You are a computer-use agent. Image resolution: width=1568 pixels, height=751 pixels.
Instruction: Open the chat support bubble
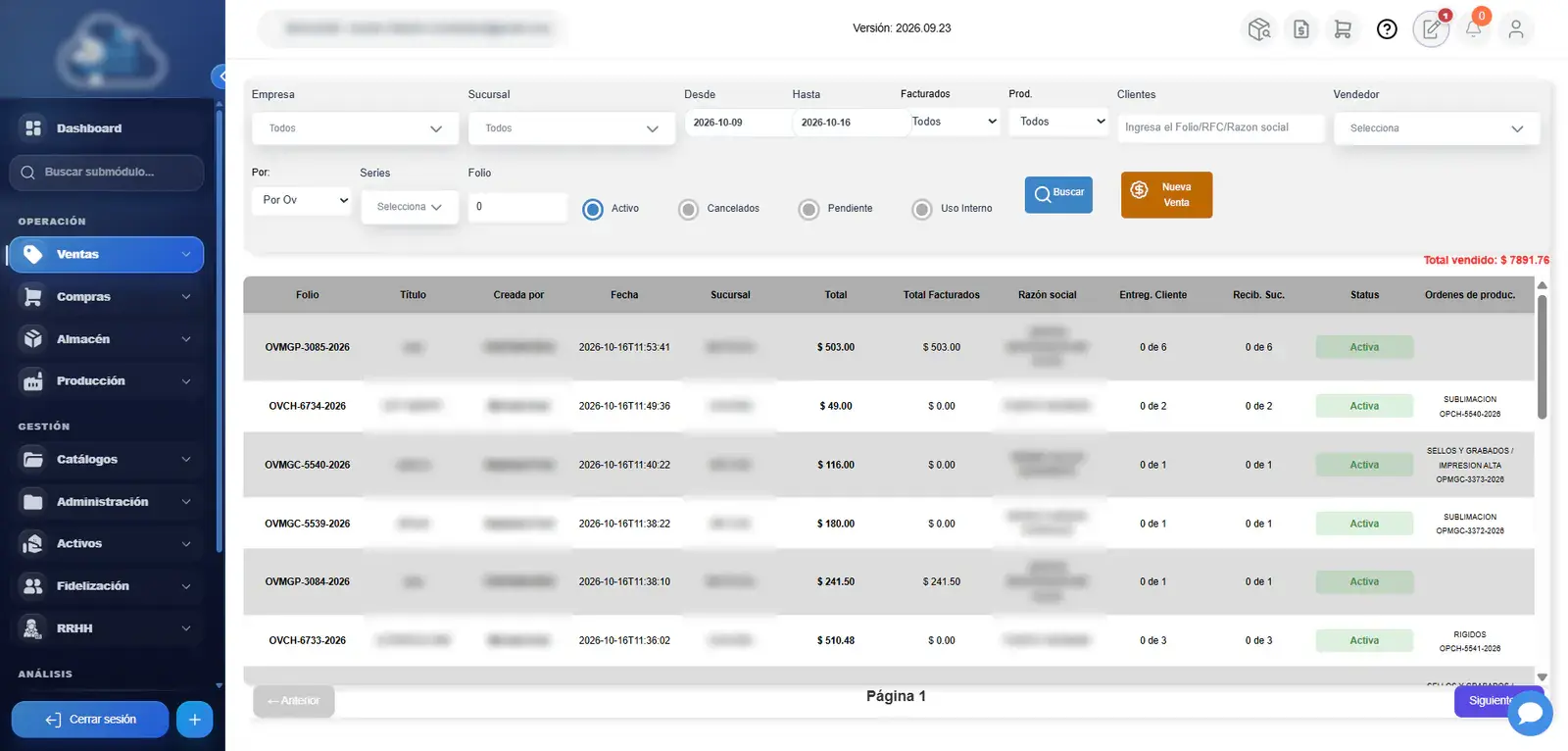click(x=1530, y=713)
